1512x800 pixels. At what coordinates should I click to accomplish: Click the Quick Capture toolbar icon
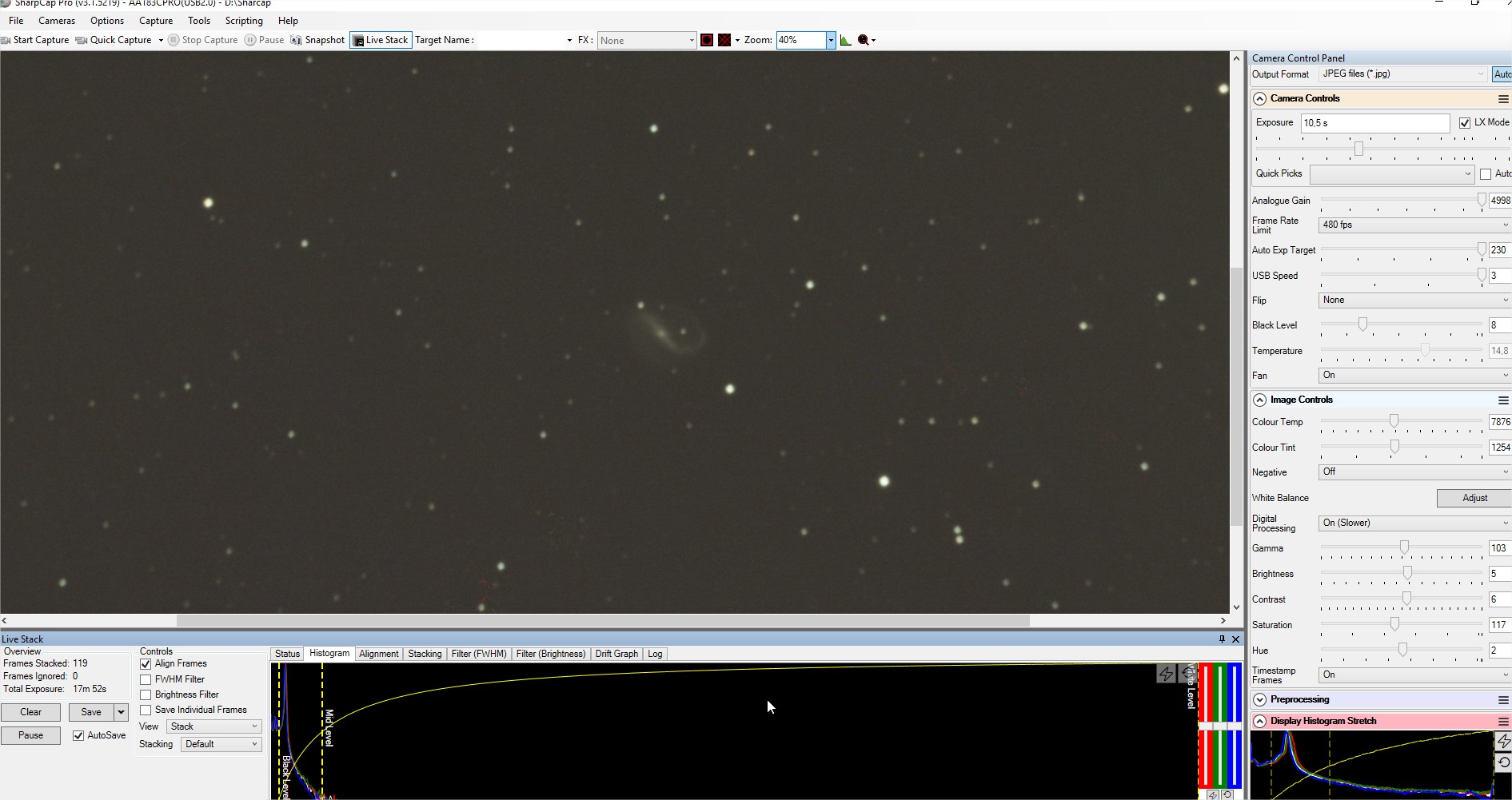[x=82, y=40]
